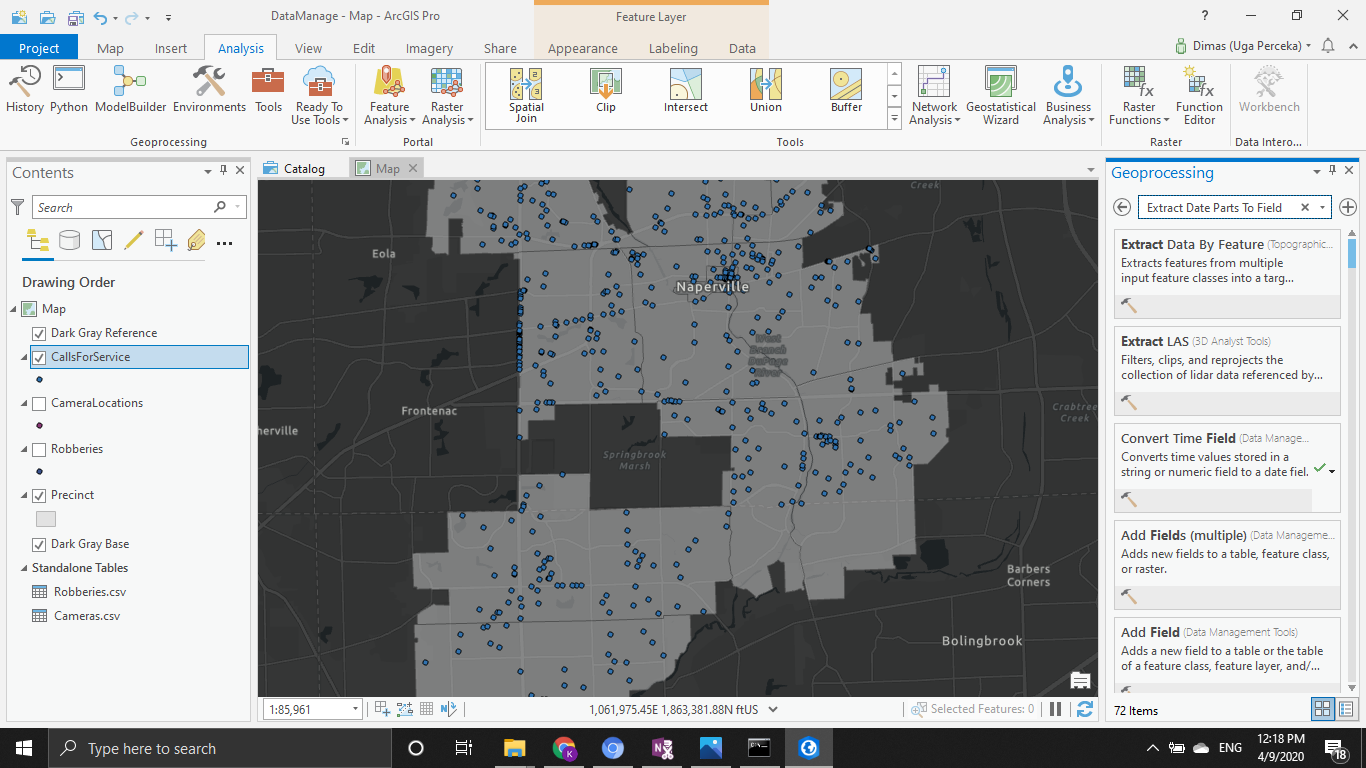Uncheck the CallsForService layer
The height and width of the screenshot is (768, 1366).
click(39, 357)
